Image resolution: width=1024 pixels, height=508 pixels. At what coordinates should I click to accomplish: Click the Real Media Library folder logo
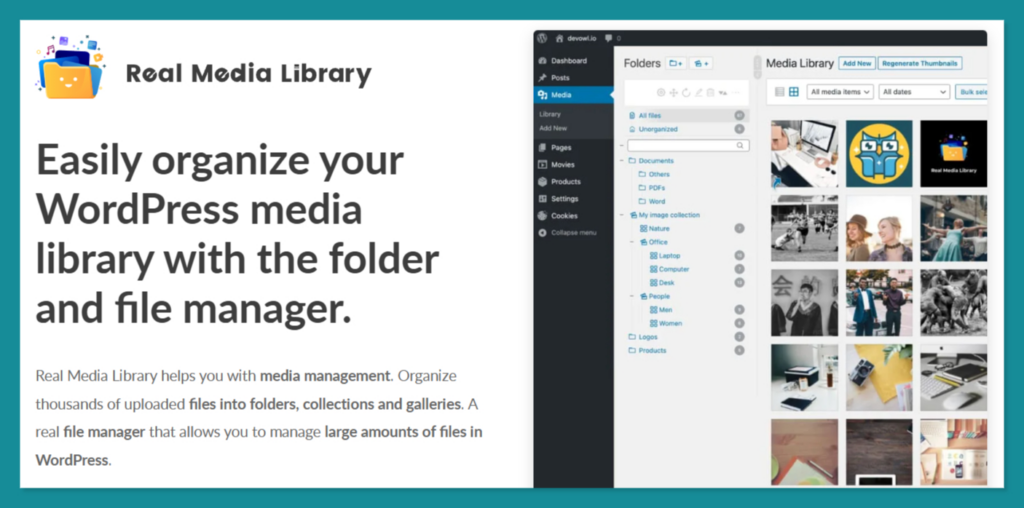click(71, 68)
